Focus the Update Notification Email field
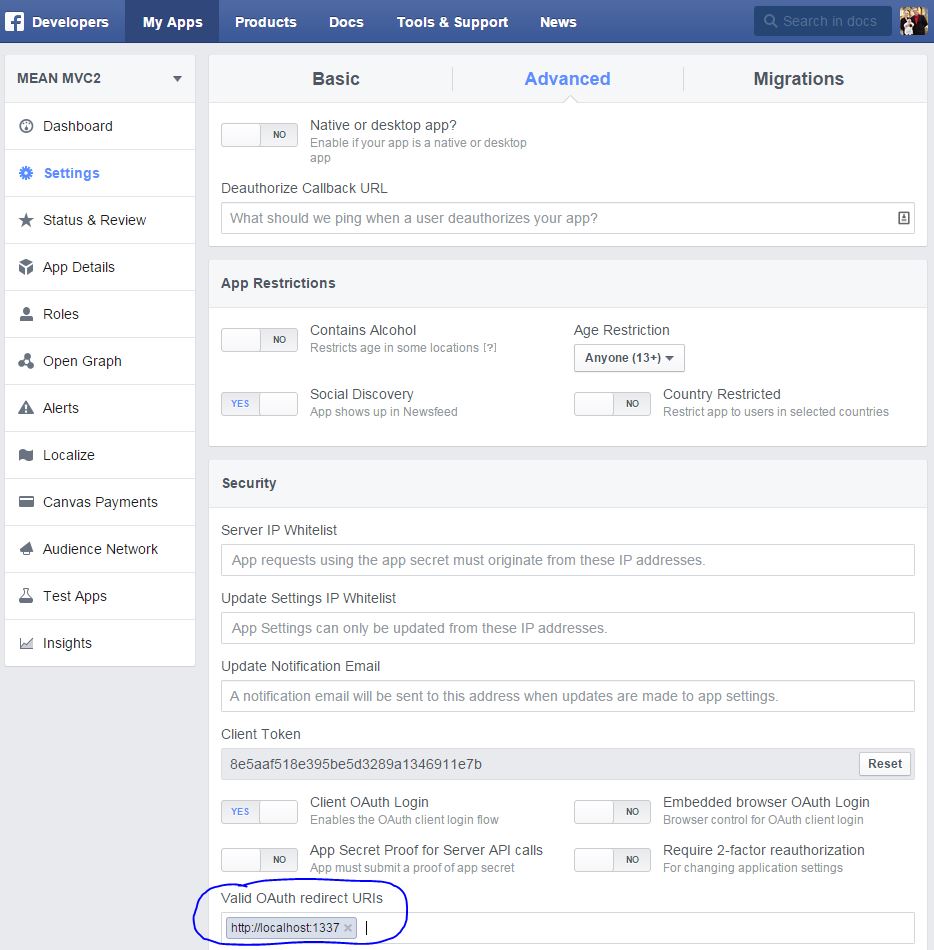The height and width of the screenshot is (950, 934). coord(568,696)
